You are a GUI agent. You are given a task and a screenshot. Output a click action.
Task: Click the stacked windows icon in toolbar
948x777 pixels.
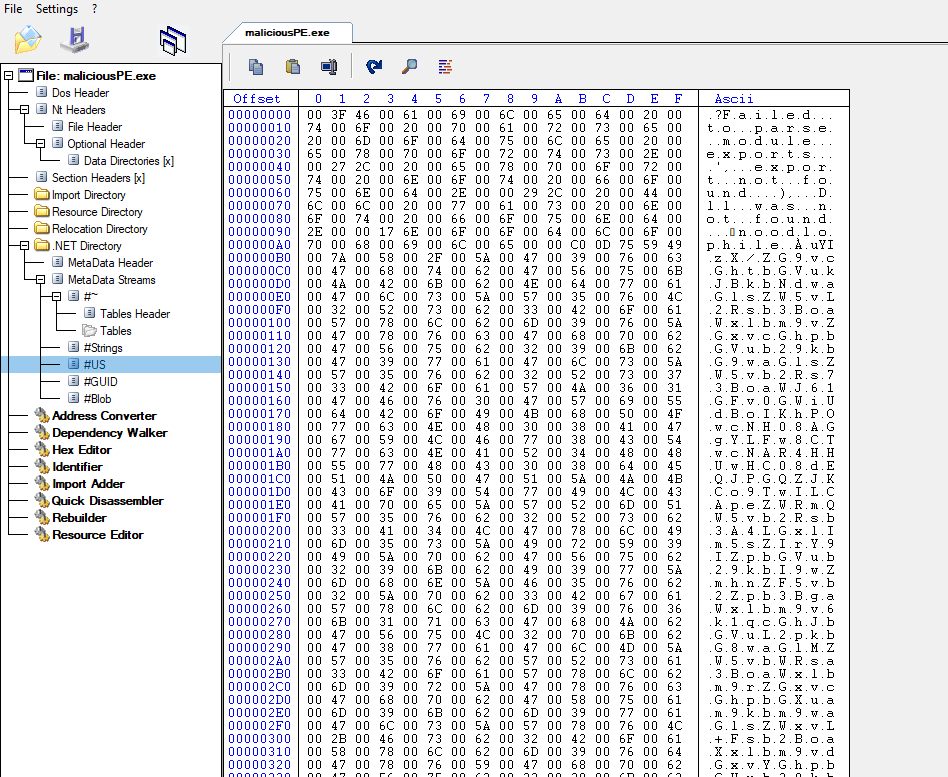[173, 40]
